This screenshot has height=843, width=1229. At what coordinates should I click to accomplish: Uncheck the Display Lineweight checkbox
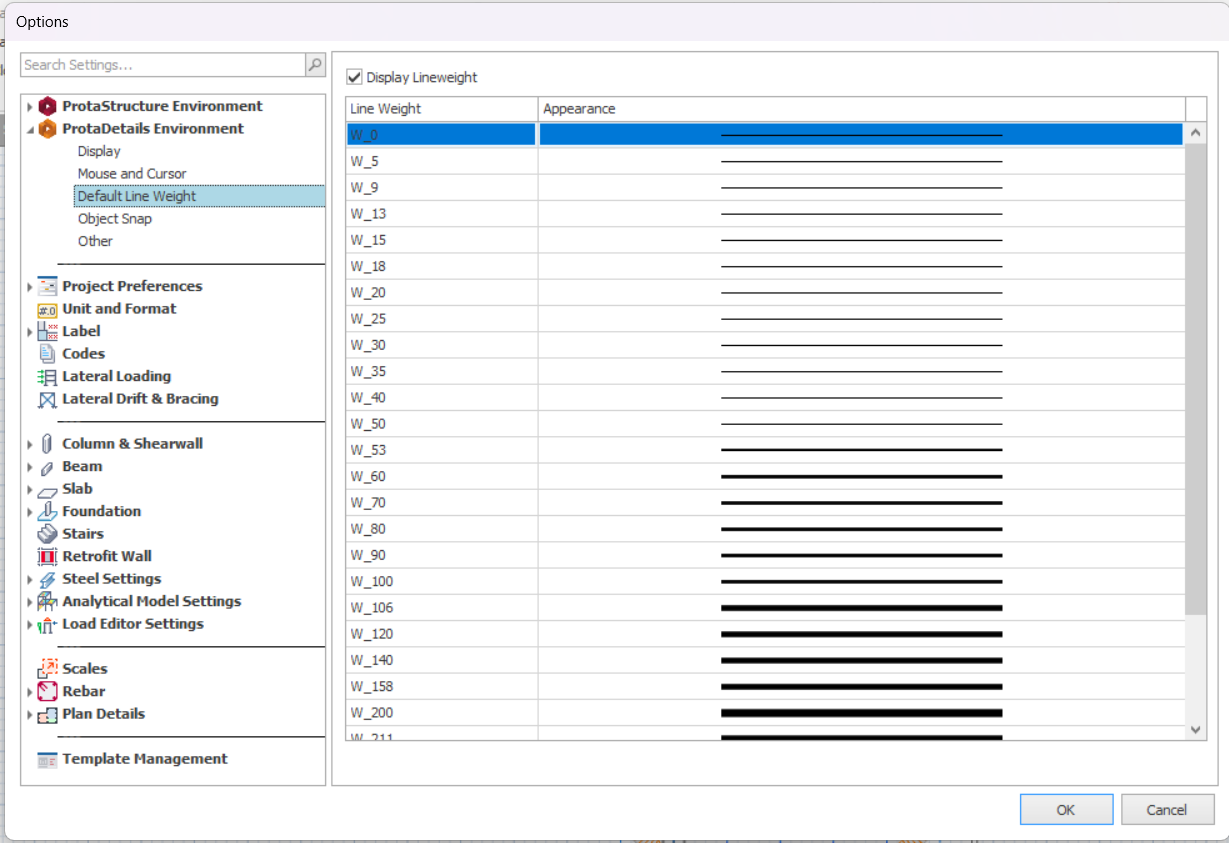coord(354,77)
